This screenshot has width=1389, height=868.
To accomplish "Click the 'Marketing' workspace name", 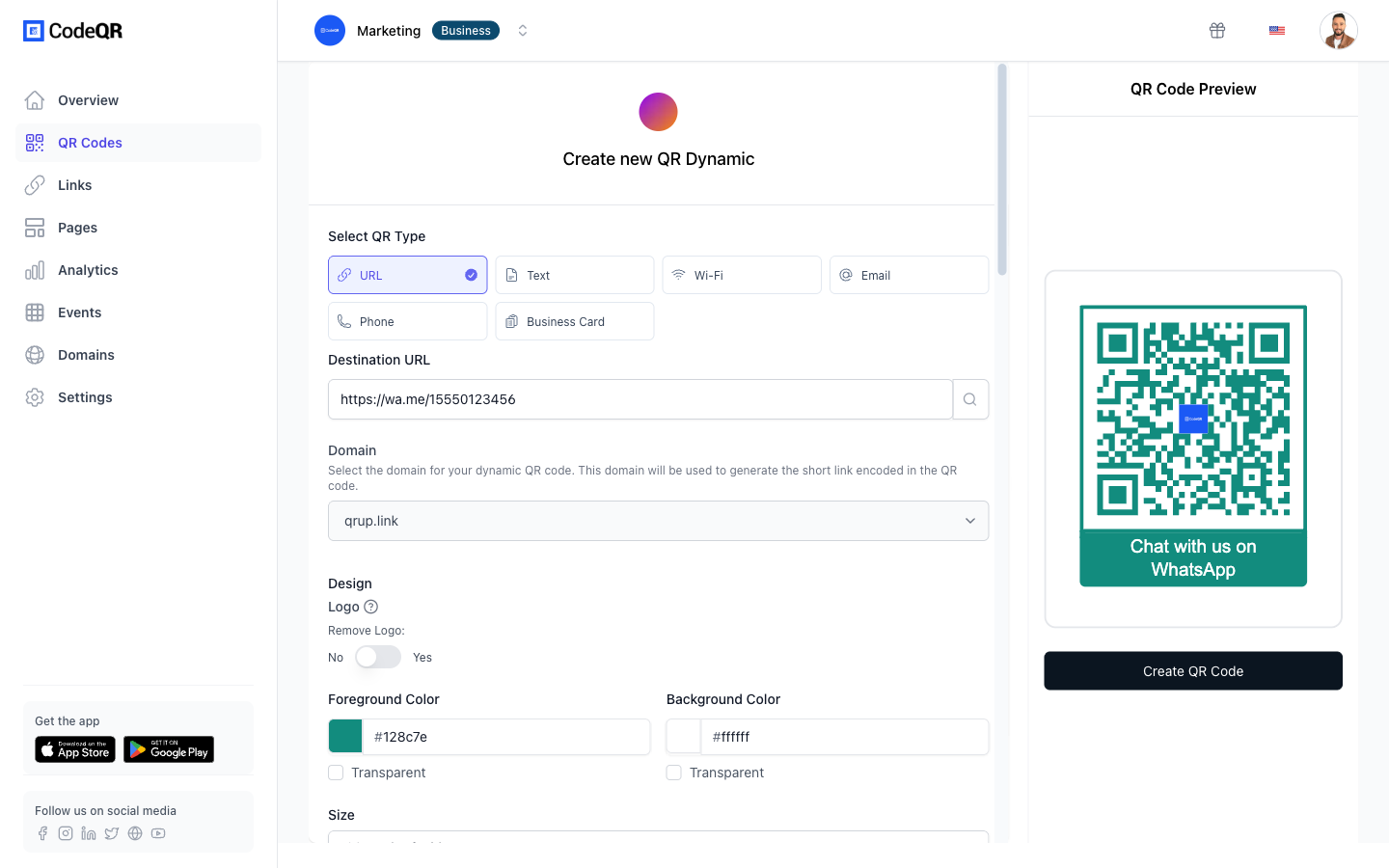I will 389,31.
